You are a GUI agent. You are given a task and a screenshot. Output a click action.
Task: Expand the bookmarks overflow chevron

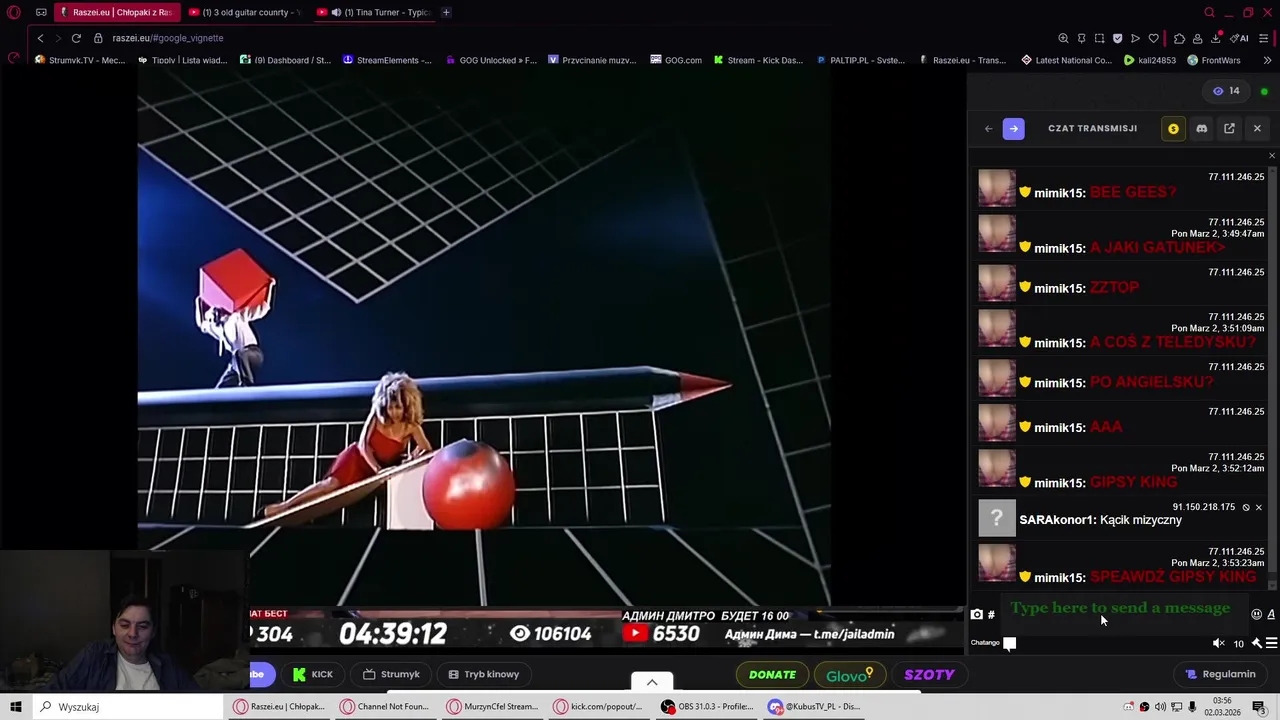1267,60
